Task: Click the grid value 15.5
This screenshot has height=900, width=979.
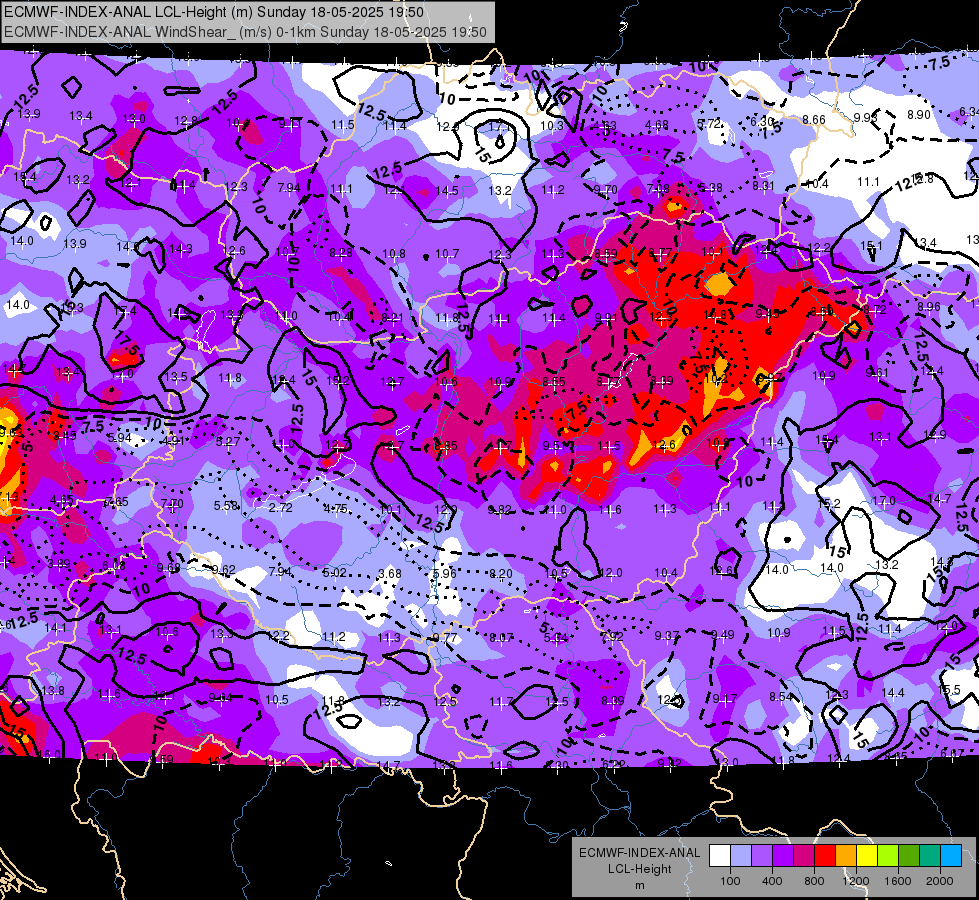Action: click(x=948, y=690)
